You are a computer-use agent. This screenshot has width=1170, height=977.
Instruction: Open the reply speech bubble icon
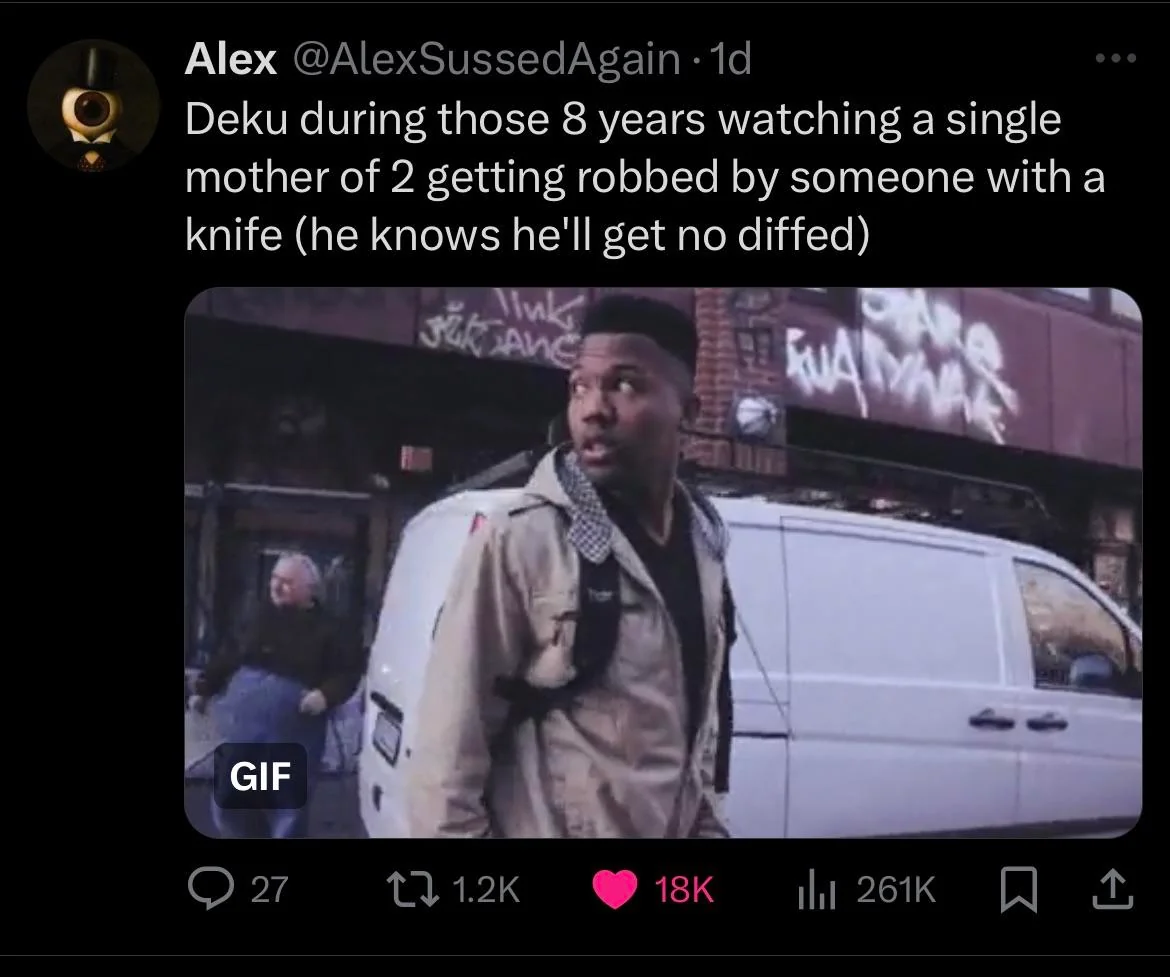tap(210, 888)
